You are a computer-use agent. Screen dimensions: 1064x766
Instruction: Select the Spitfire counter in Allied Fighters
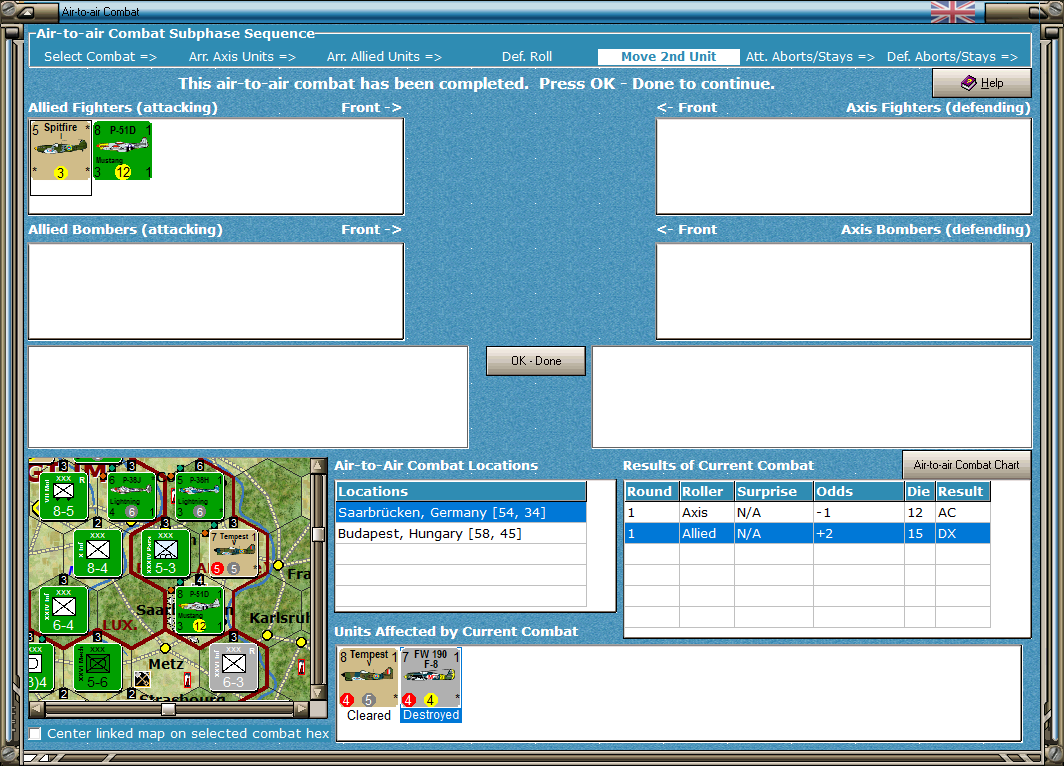[x=60, y=151]
